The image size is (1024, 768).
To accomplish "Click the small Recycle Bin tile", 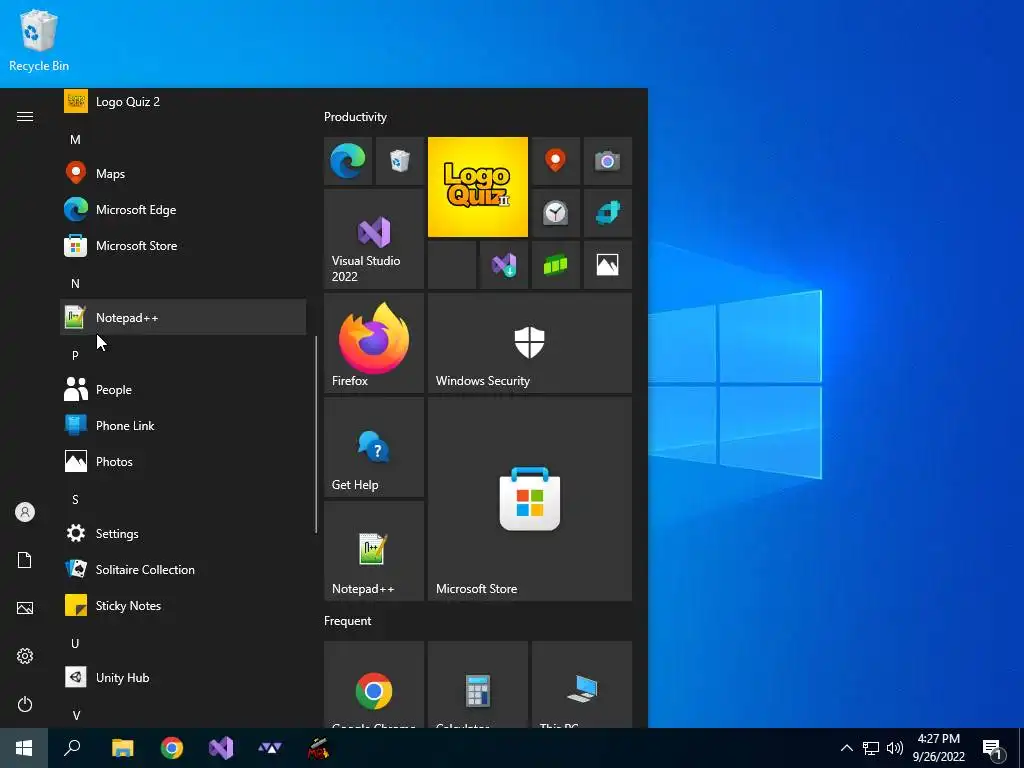I will click(400, 161).
